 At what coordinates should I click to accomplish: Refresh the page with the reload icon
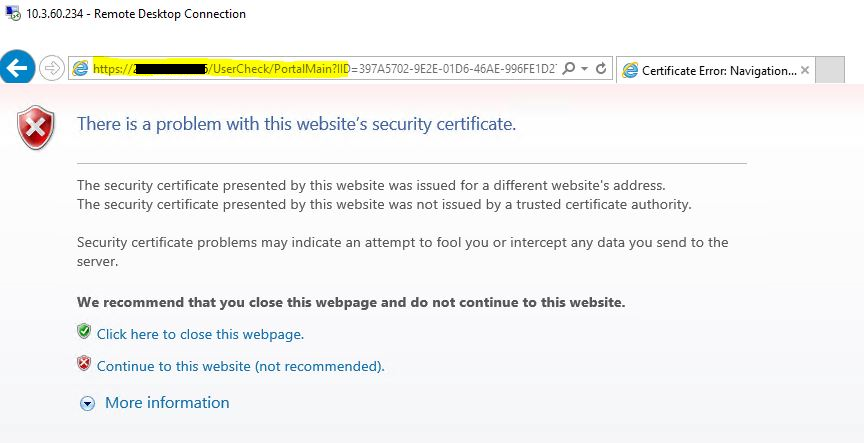tap(600, 69)
